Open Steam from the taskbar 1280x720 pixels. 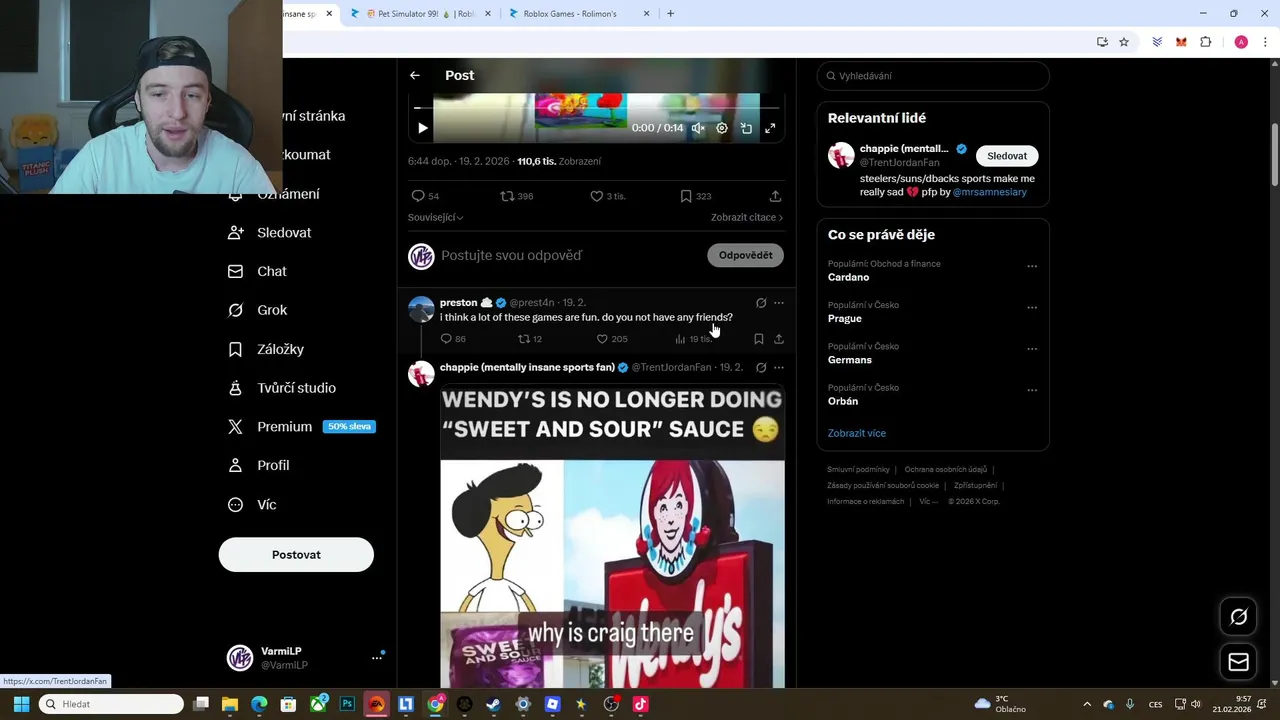pyautogui.click(x=493, y=704)
